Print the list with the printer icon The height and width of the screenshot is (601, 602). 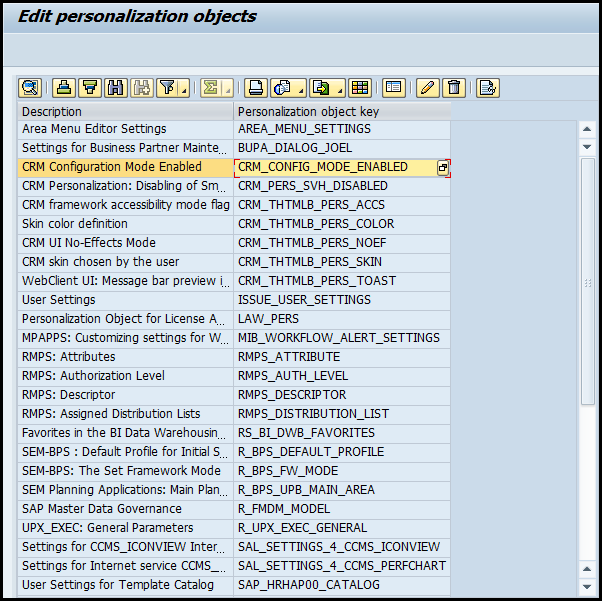[256, 88]
